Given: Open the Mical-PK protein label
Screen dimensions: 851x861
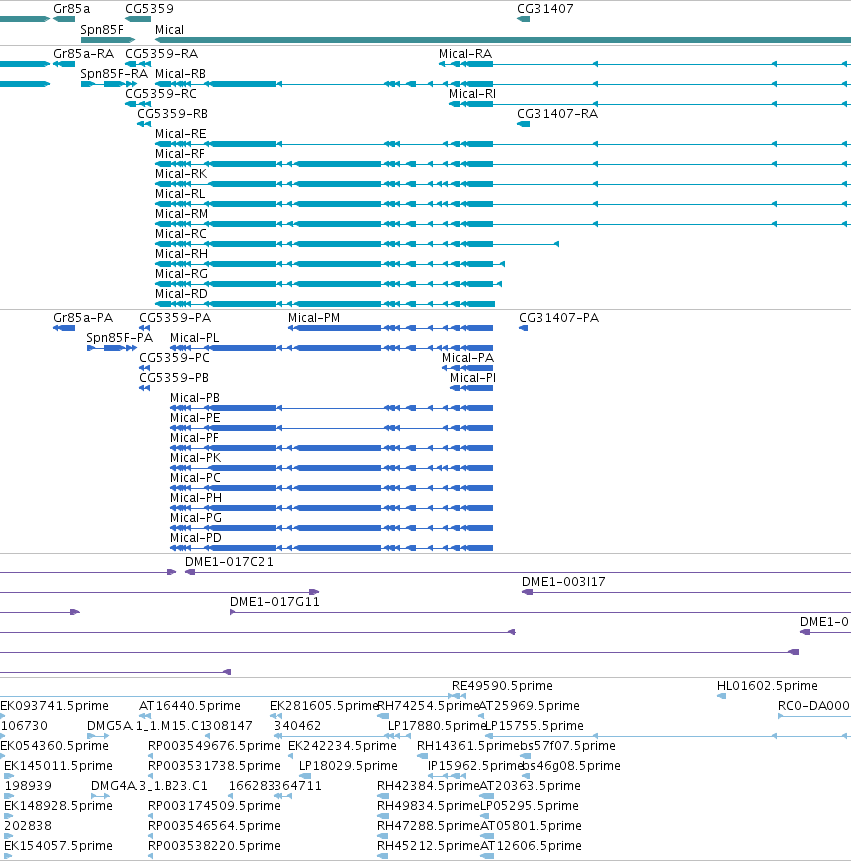Looking at the screenshot, I should click(195, 458).
